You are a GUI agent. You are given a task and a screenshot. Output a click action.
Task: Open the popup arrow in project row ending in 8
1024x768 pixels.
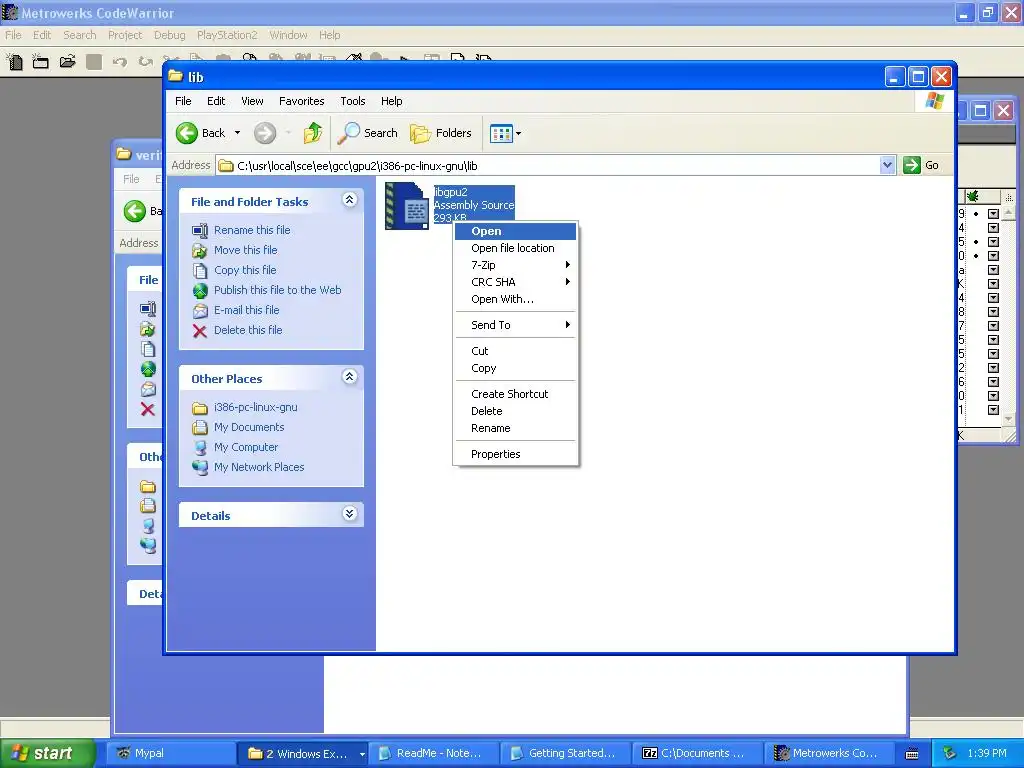click(x=993, y=312)
